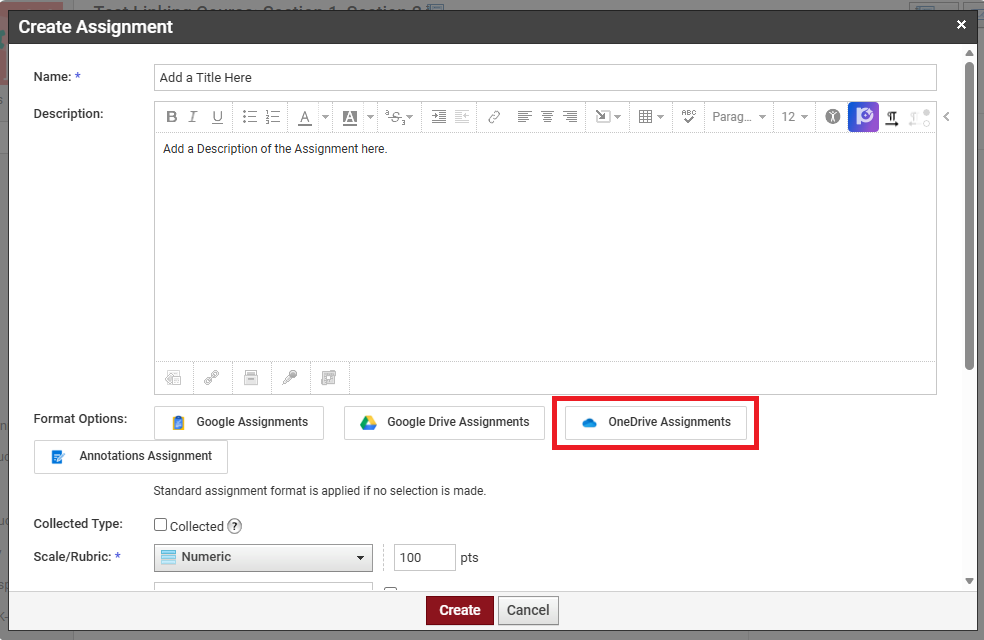The width and height of the screenshot is (984, 640).
Task: Click the Collected help question mark
Action: pyautogui.click(x=234, y=526)
